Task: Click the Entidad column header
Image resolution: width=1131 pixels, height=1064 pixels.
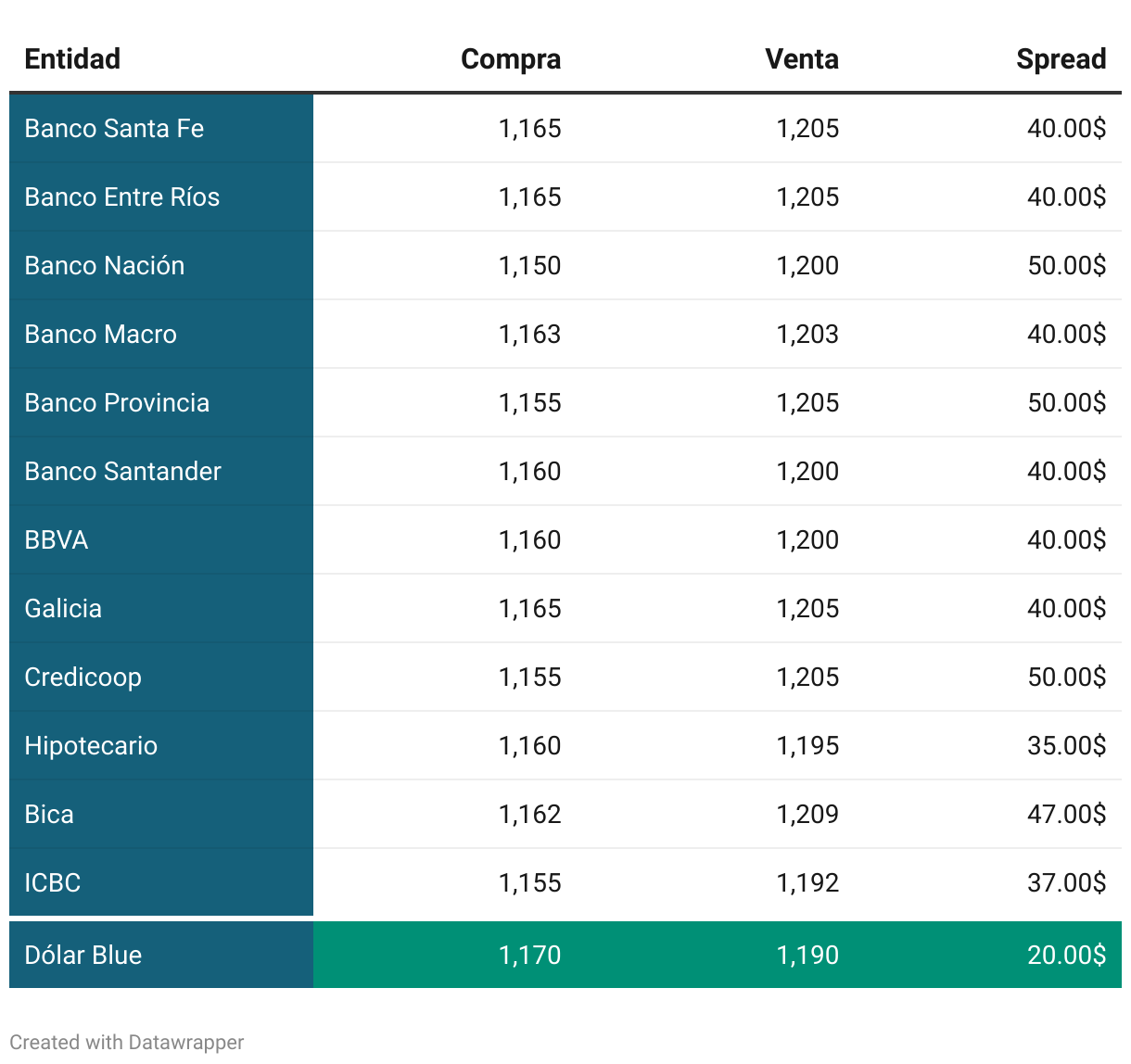Action: pos(72,59)
